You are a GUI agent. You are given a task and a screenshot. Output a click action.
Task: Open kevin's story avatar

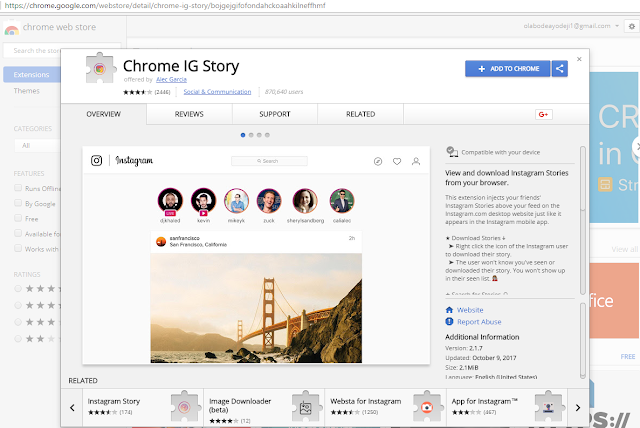203,200
